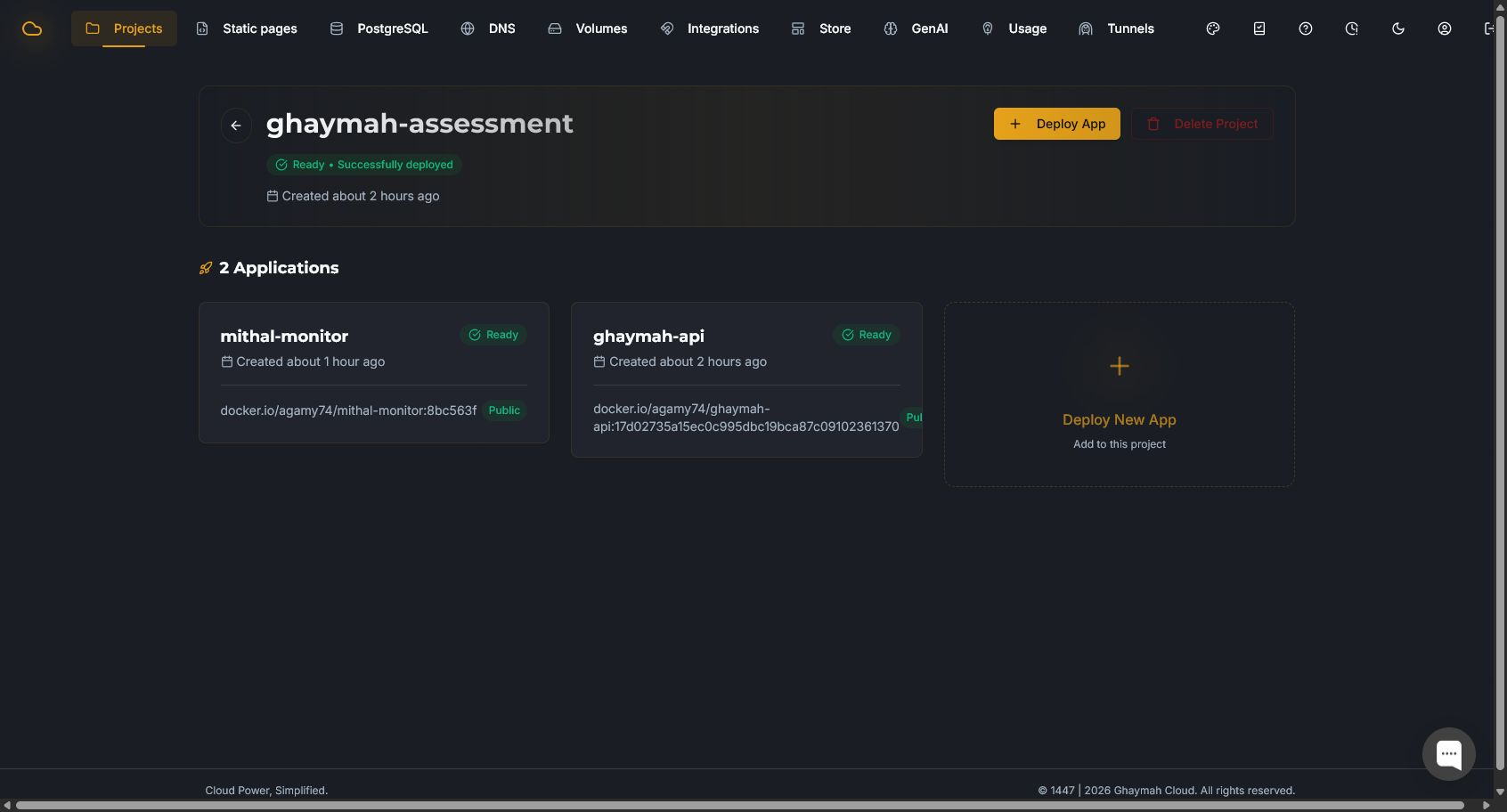
Task: Click the logout icon in navbar
Action: [1488, 28]
